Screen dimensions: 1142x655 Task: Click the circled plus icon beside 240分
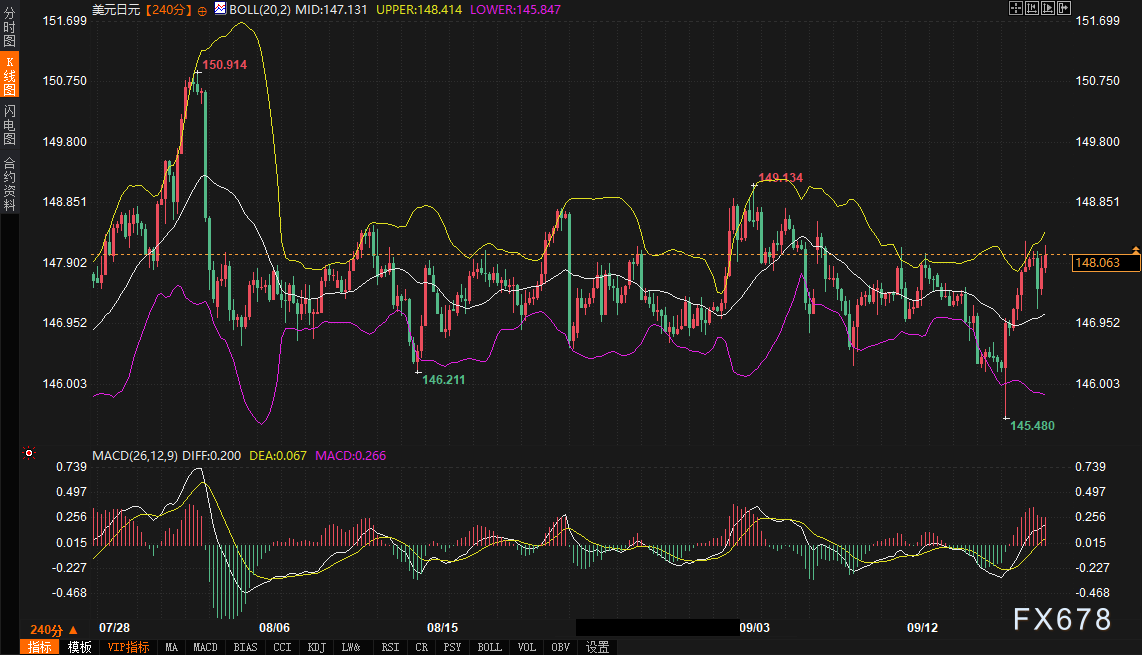coord(203,9)
